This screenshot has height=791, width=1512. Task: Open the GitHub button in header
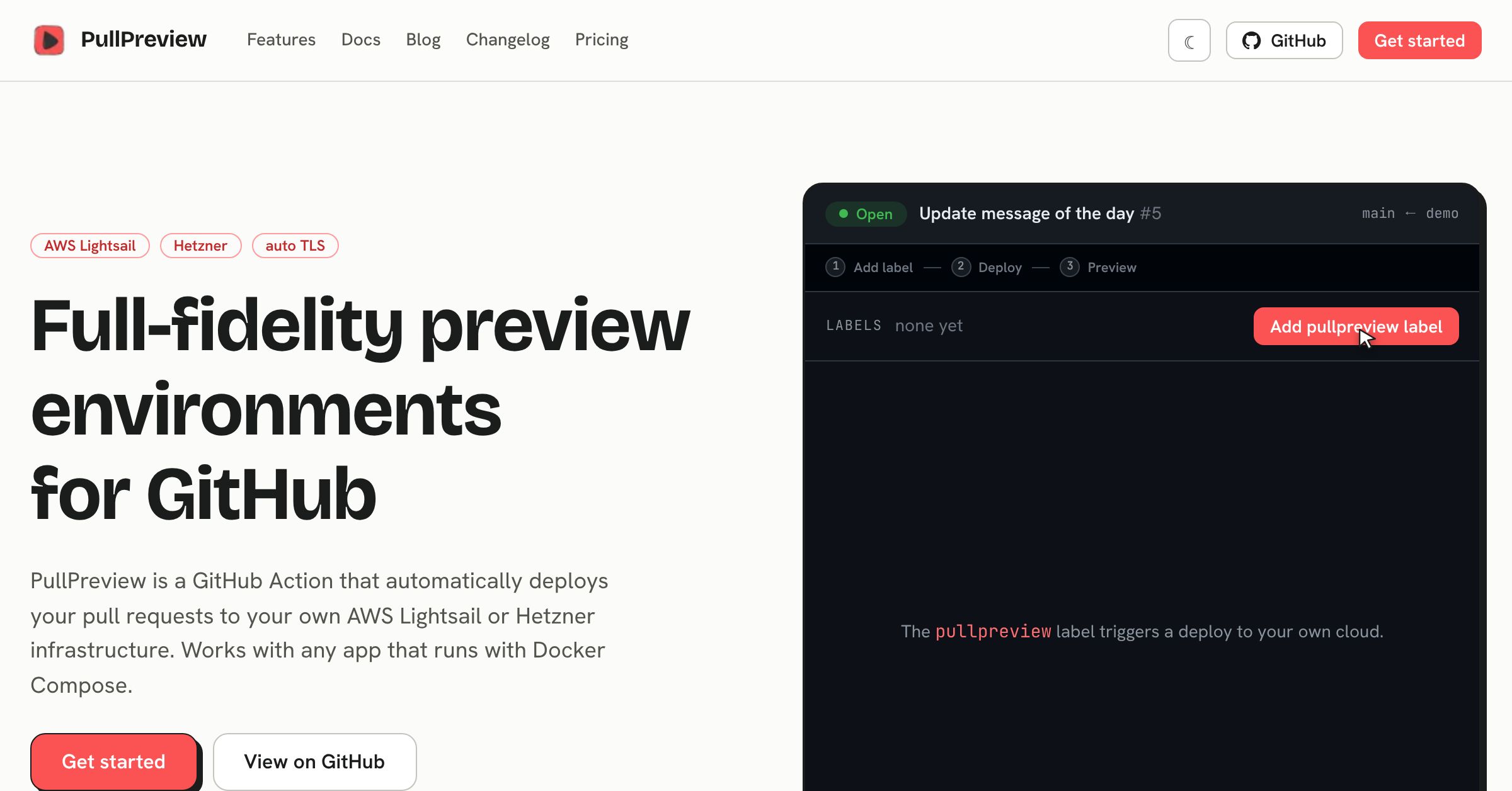[x=1284, y=40]
